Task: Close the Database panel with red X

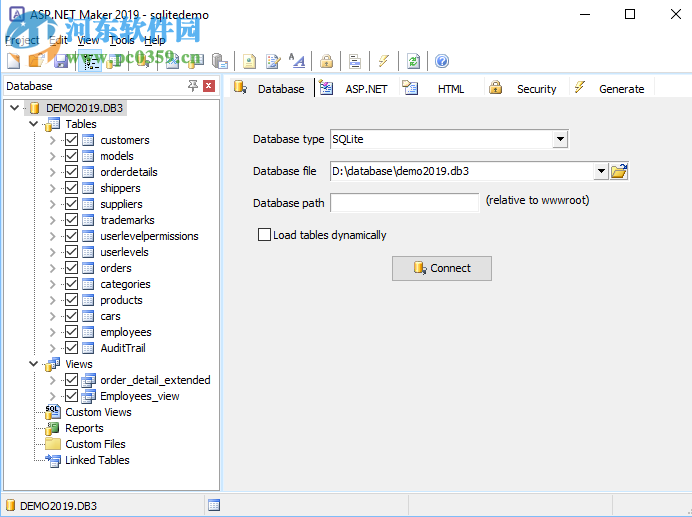Action: point(209,86)
